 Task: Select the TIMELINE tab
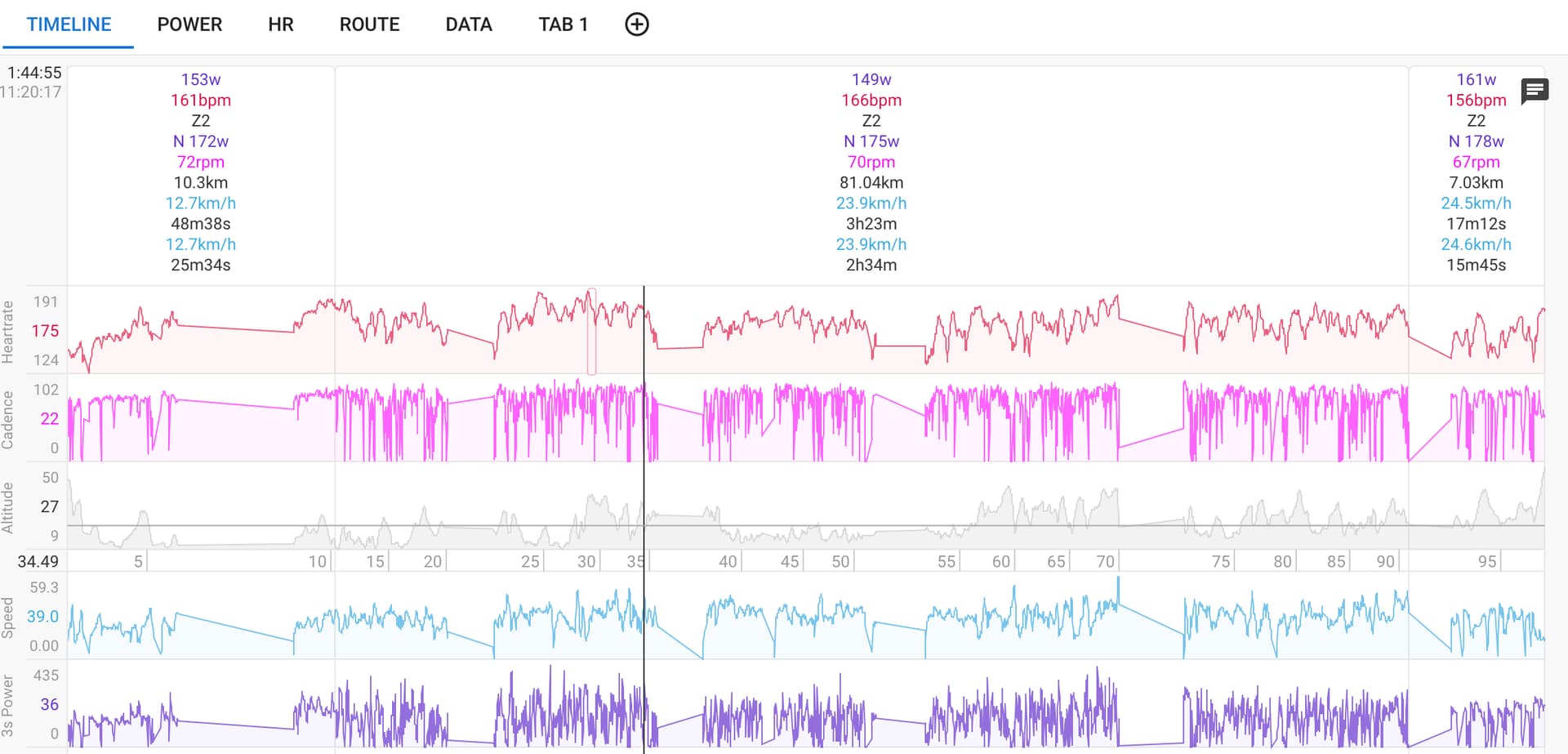coord(69,25)
